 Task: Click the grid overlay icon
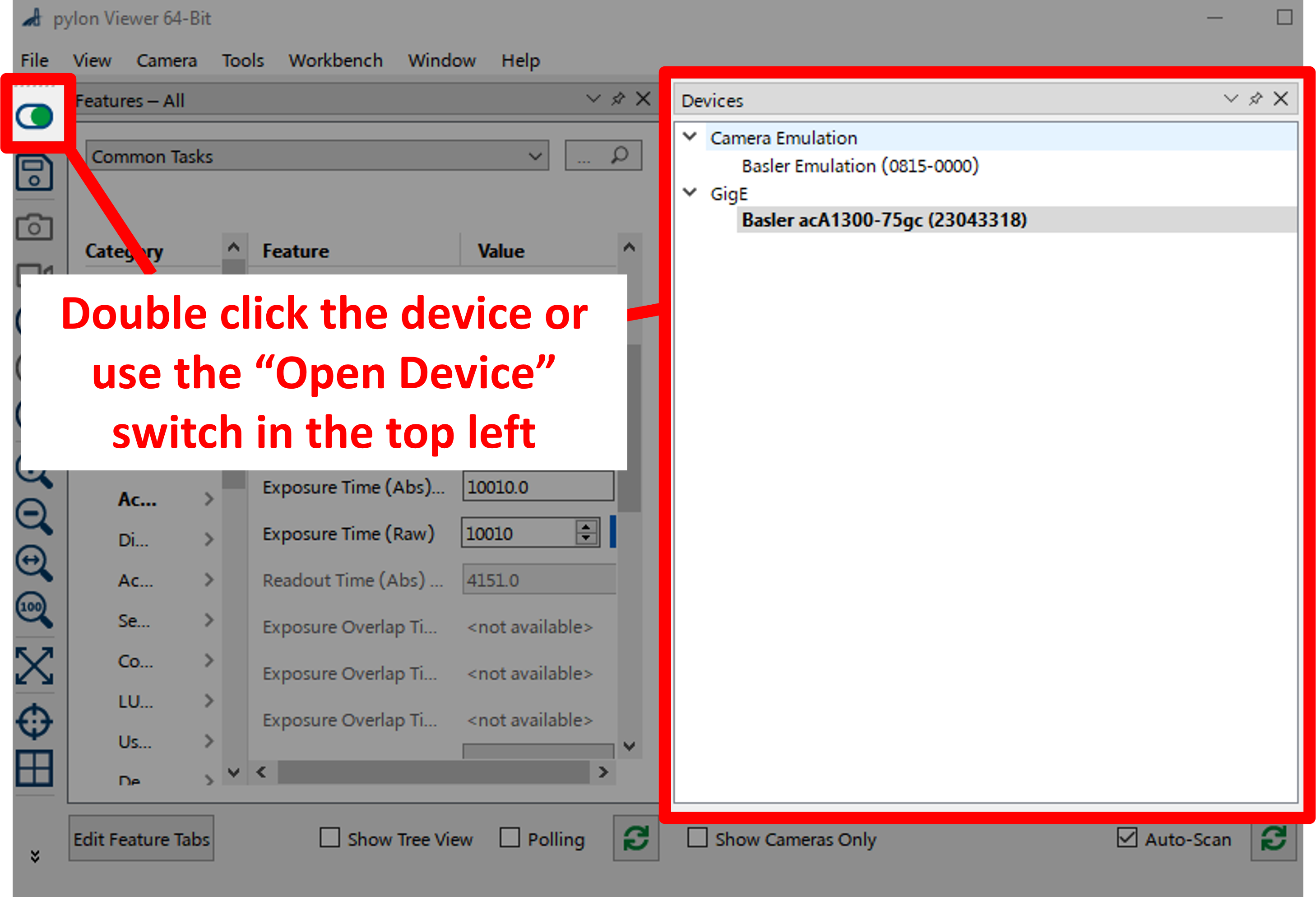click(x=35, y=768)
